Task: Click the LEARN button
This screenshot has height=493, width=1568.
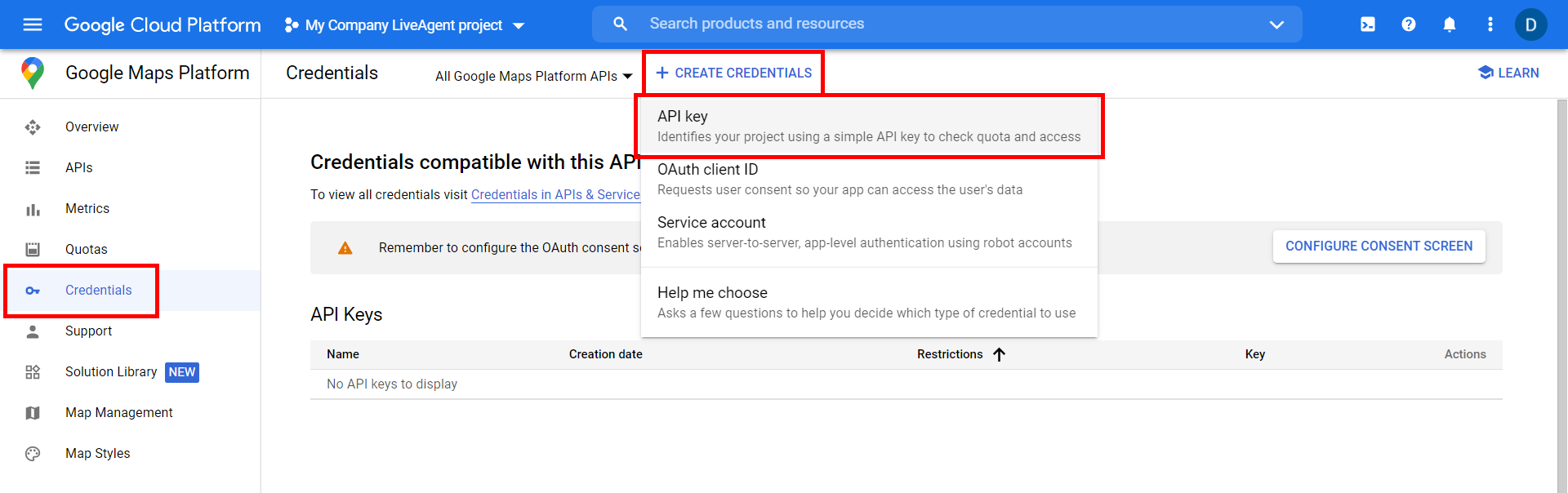Action: click(x=1508, y=73)
